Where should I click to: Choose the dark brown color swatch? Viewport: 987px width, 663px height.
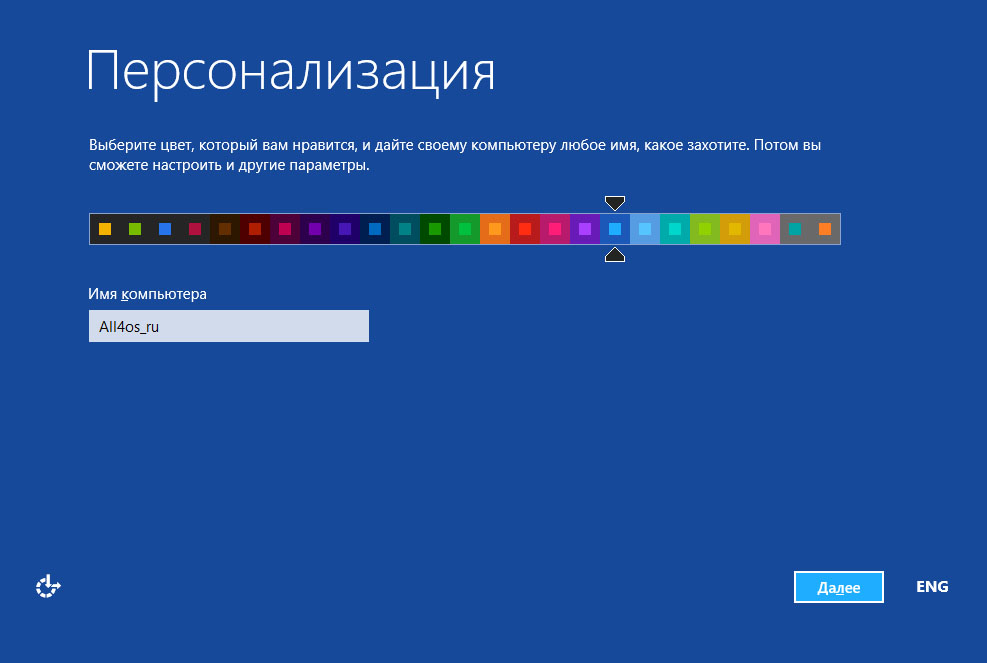[x=225, y=229]
